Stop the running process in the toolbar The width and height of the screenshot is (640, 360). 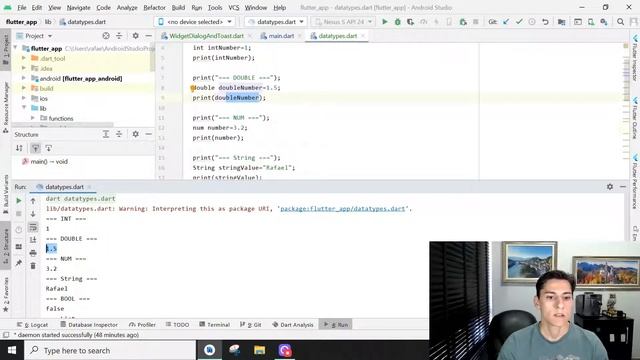click(476, 22)
